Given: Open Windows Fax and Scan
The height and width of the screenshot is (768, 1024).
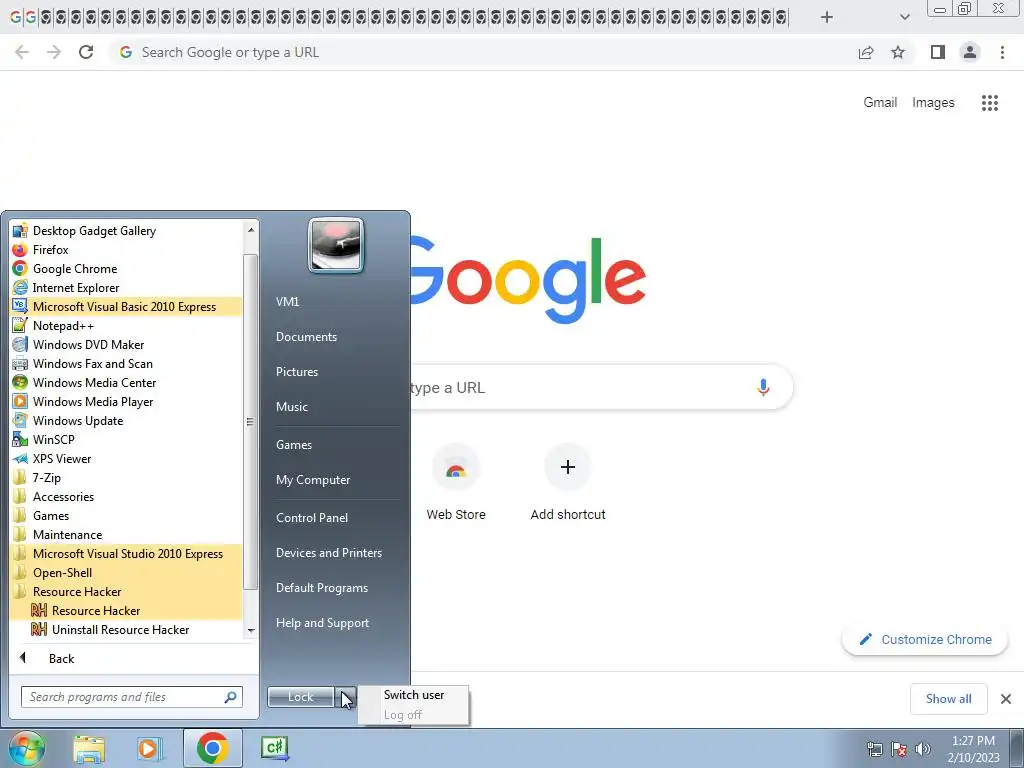Looking at the screenshot, I should click(x=126, y=363).
